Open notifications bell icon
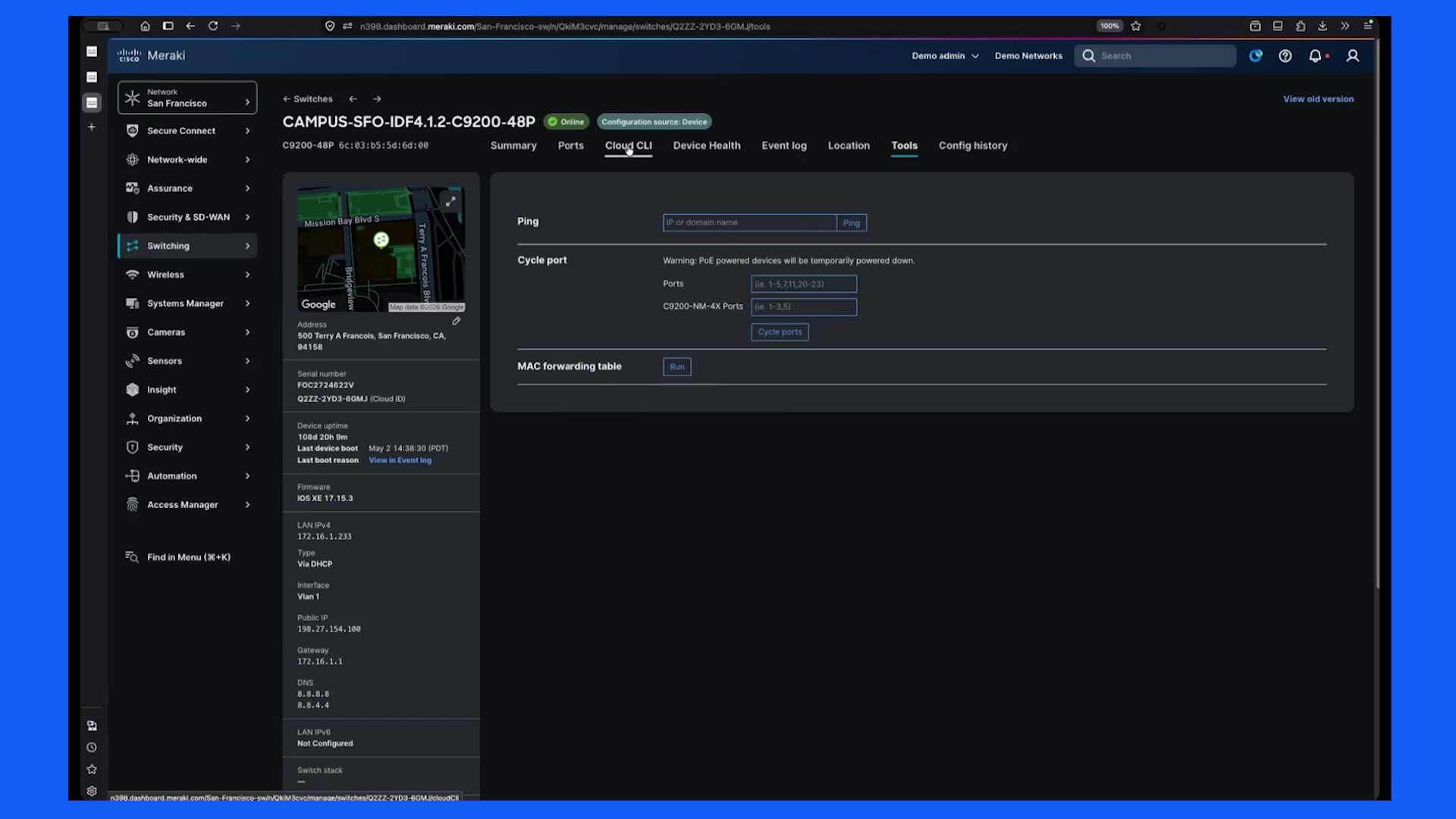1456x819 pixels. pos(1316,56)
